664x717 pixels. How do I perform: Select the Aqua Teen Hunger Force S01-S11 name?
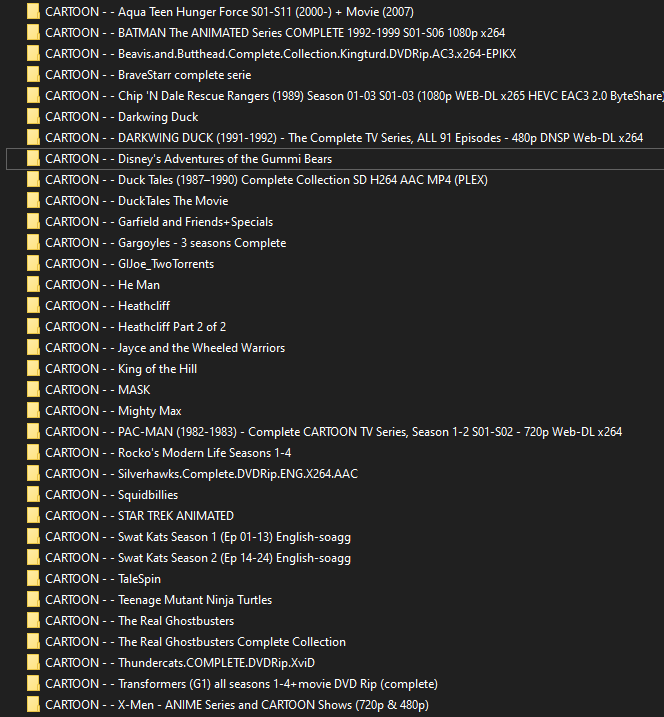click(x=230, y=12)
